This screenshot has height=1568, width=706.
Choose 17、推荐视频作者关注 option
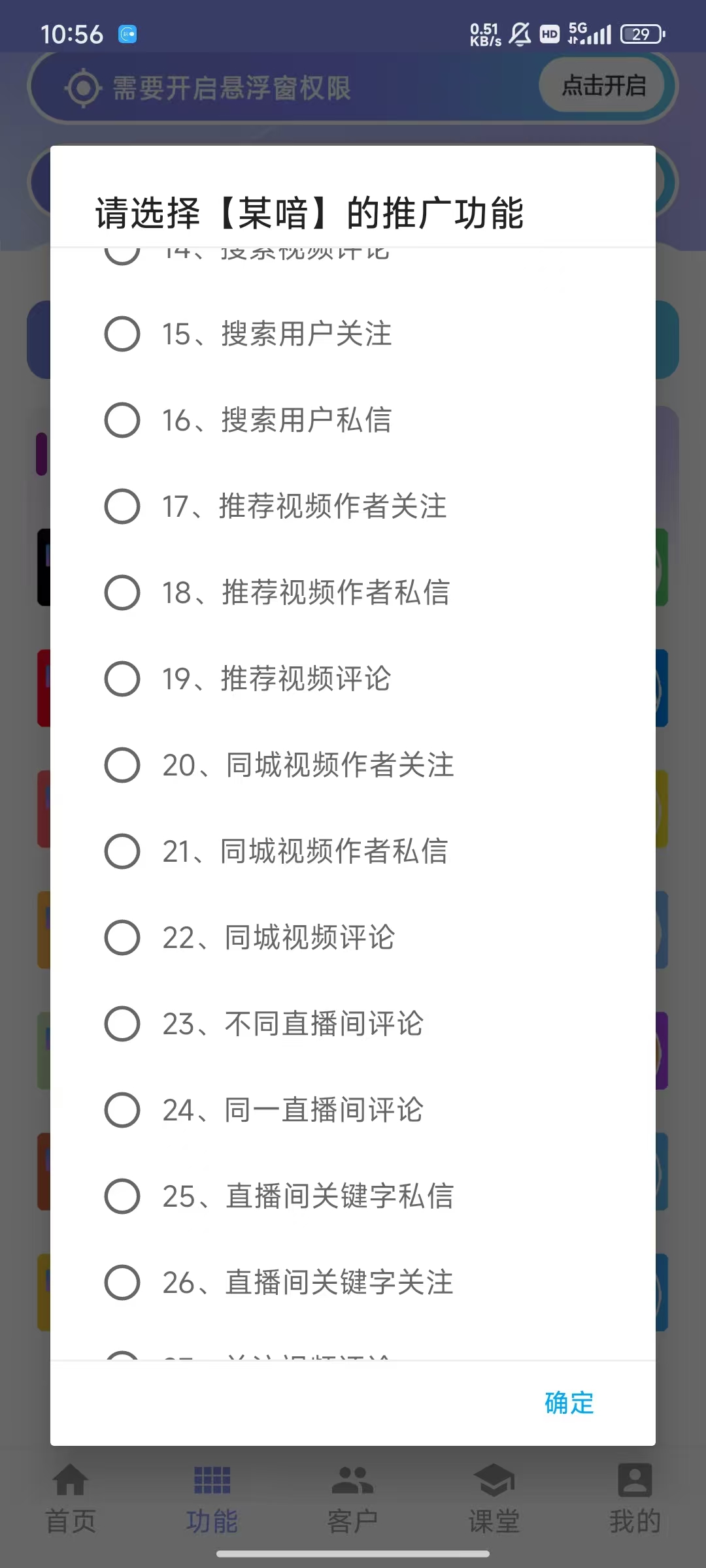pos(122,506)
